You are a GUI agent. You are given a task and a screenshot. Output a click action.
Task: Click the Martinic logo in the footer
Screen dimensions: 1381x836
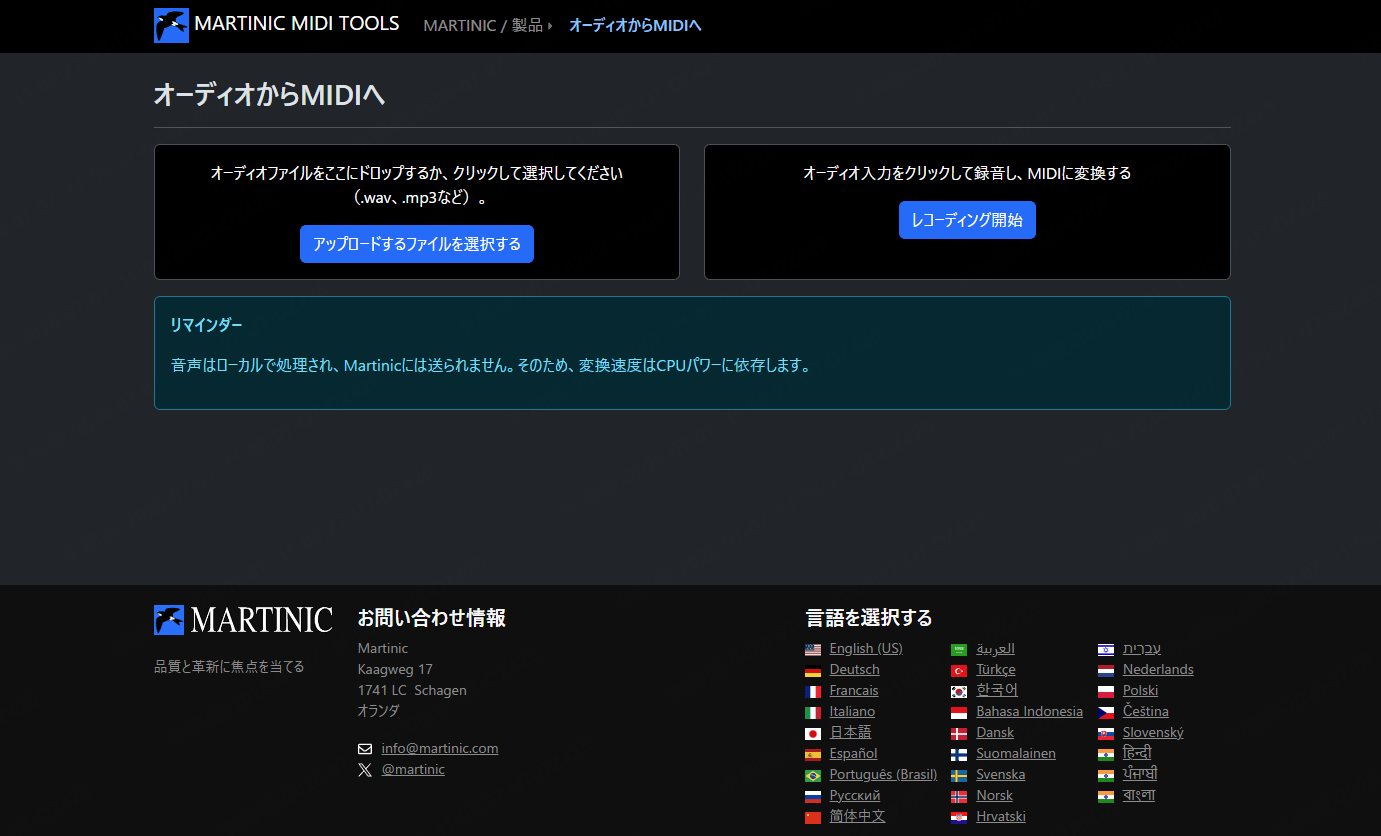243,620
